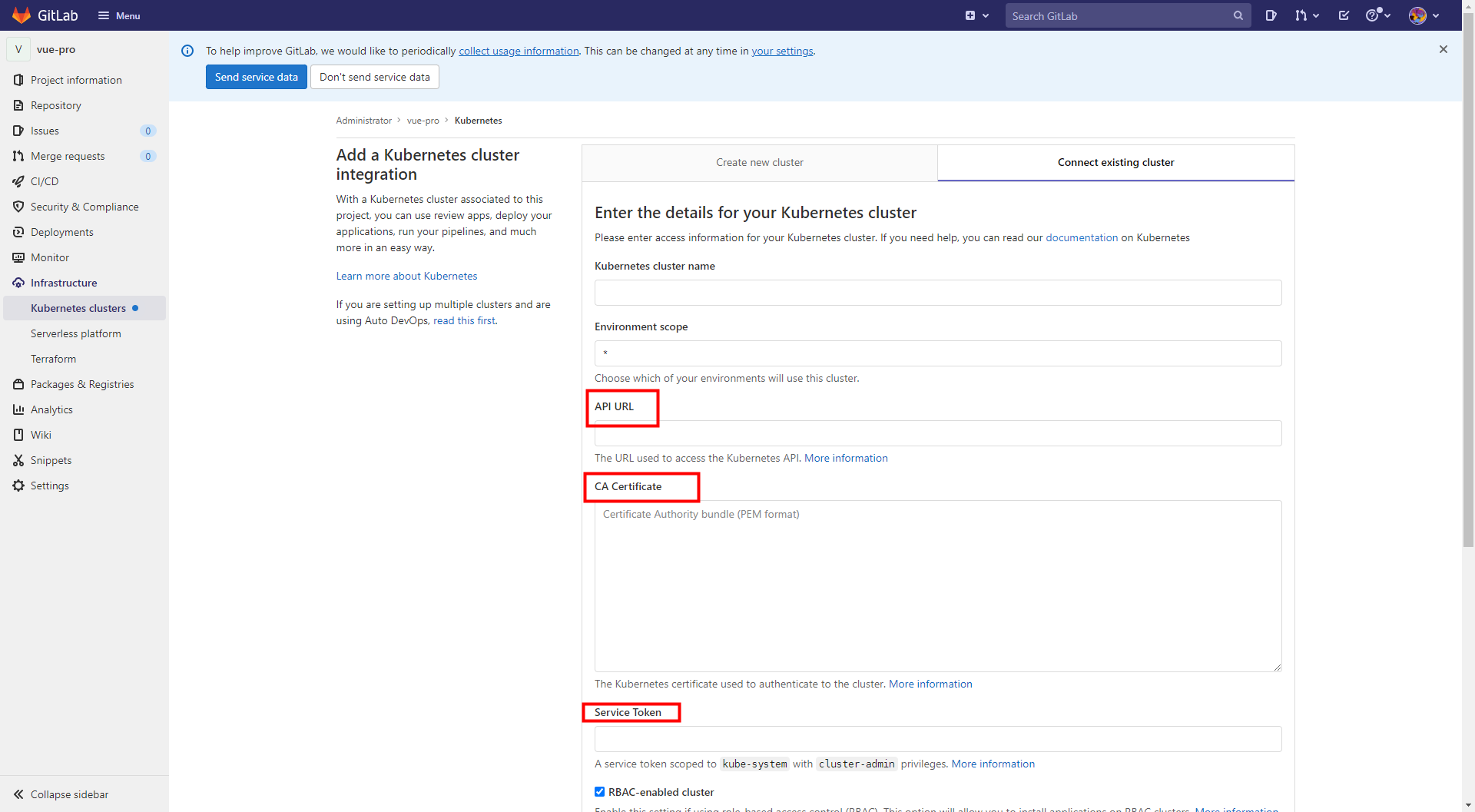1475x812 pixels.
Task: Click the CA Certificate text area
Action: 938,586
